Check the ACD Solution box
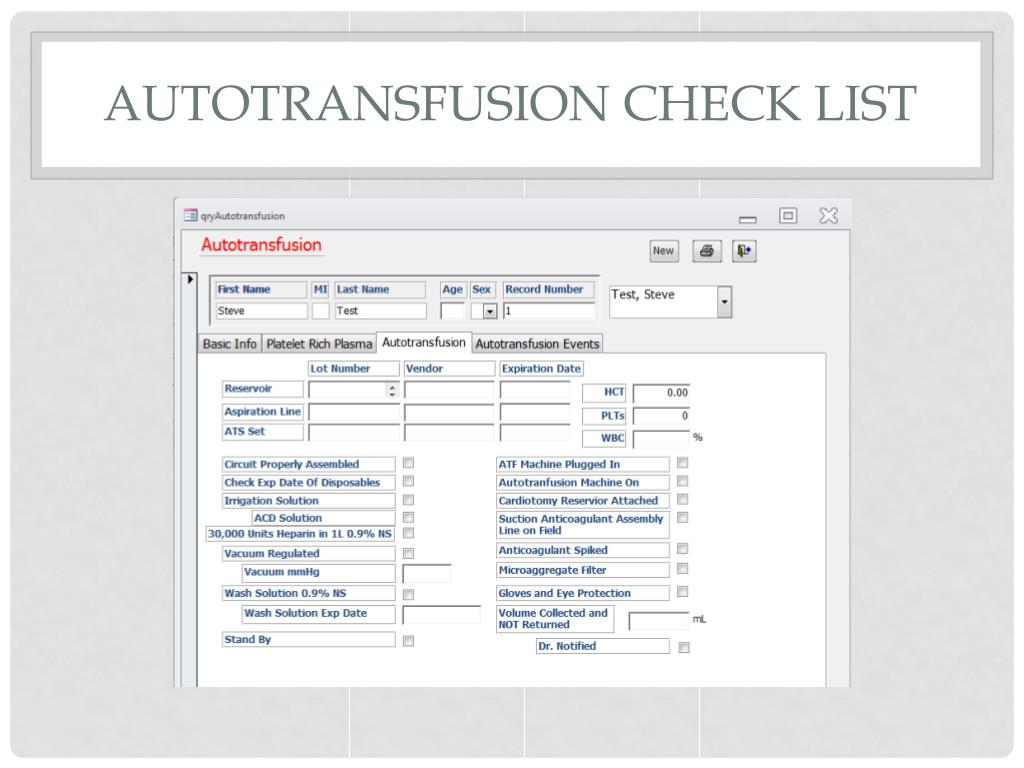The width and height of the screenshot is (1024, 768). [x=409, y=518]
